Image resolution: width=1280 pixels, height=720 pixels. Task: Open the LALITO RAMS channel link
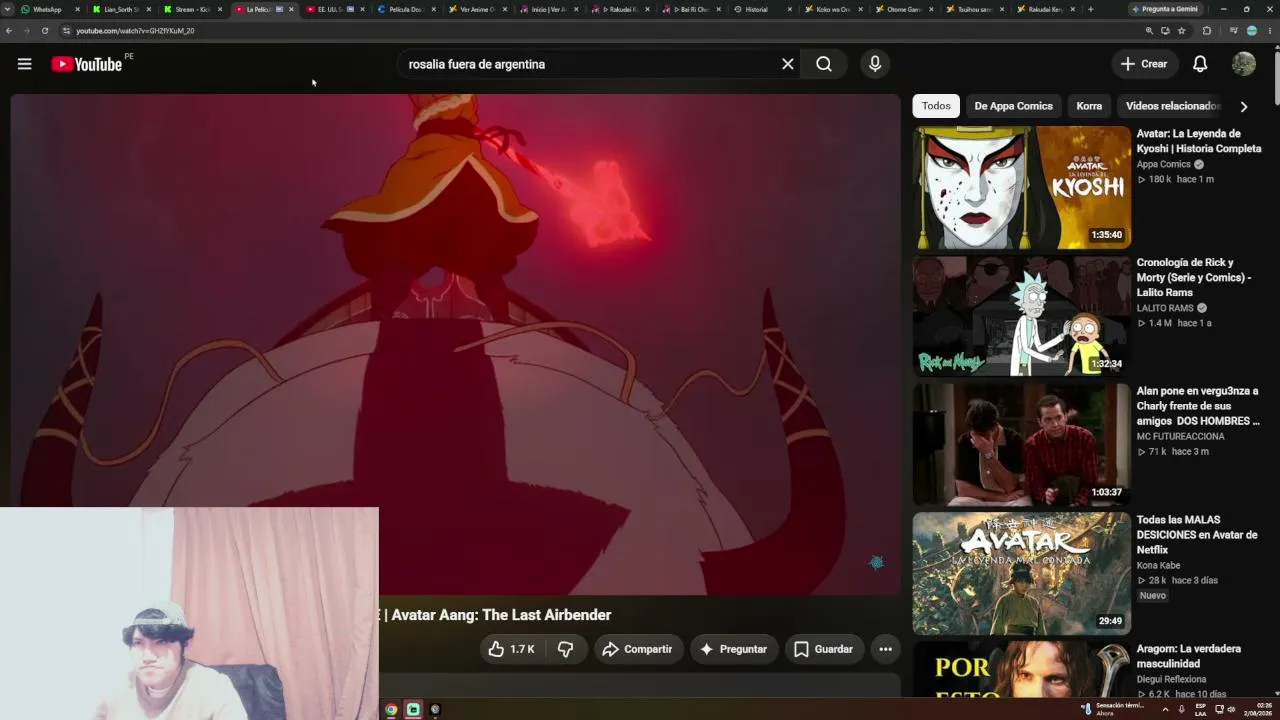(x=1165, y=308)
